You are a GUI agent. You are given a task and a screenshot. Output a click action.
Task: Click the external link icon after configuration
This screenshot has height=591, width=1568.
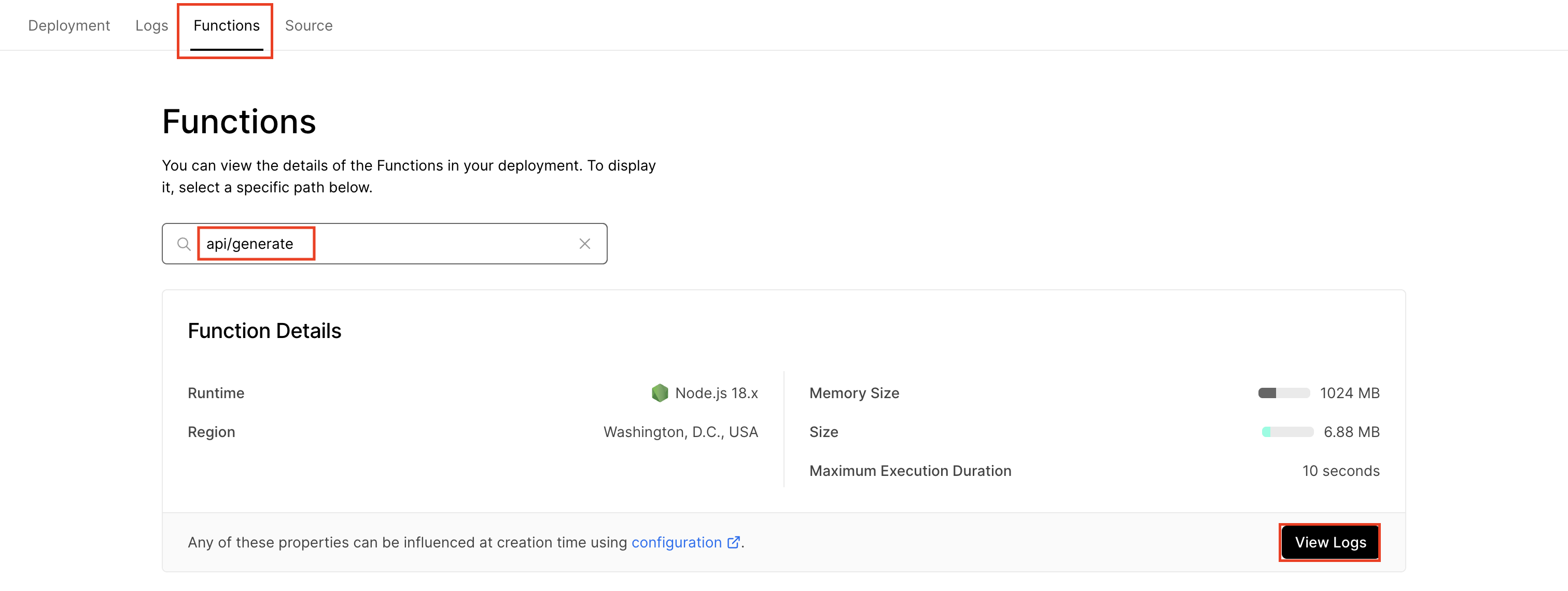point(734,542)
